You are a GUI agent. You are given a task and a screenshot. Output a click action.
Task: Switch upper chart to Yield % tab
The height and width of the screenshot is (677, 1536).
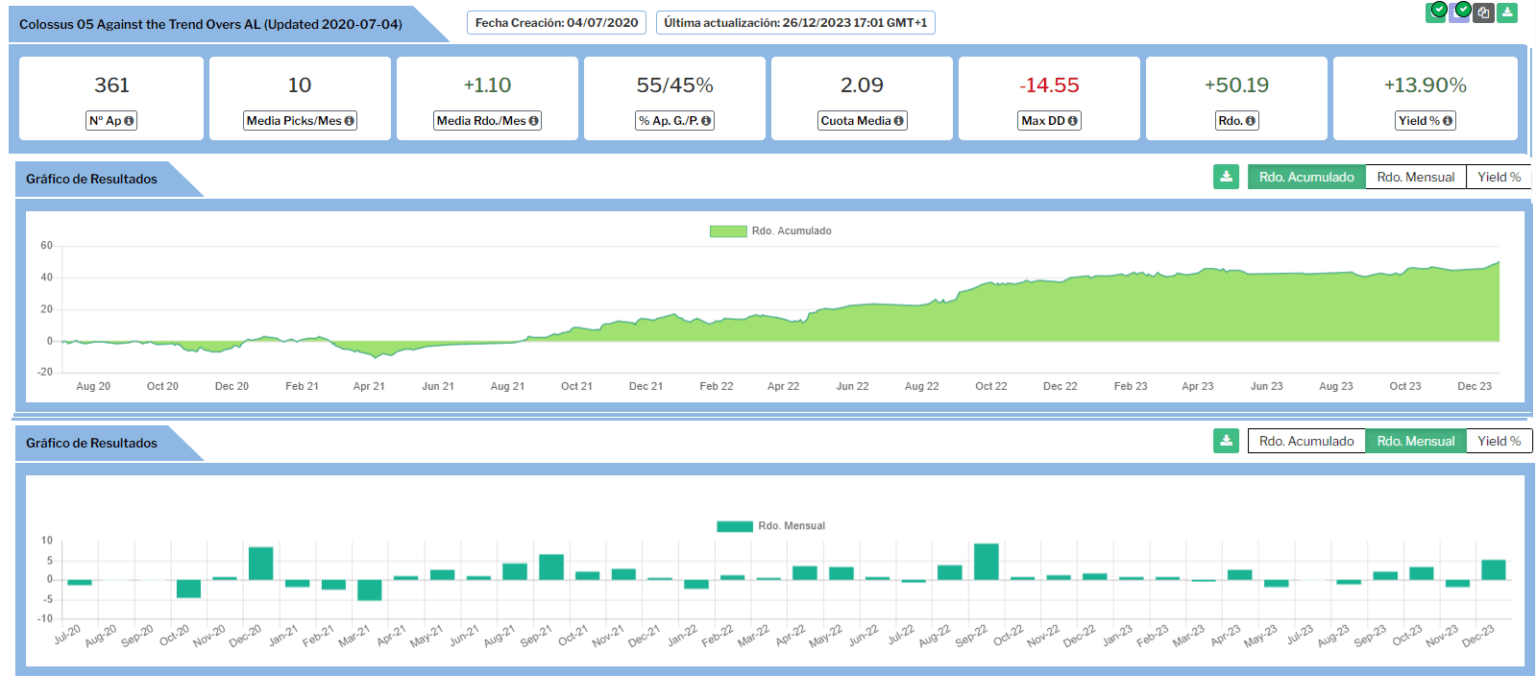(x=1498, y=177)
